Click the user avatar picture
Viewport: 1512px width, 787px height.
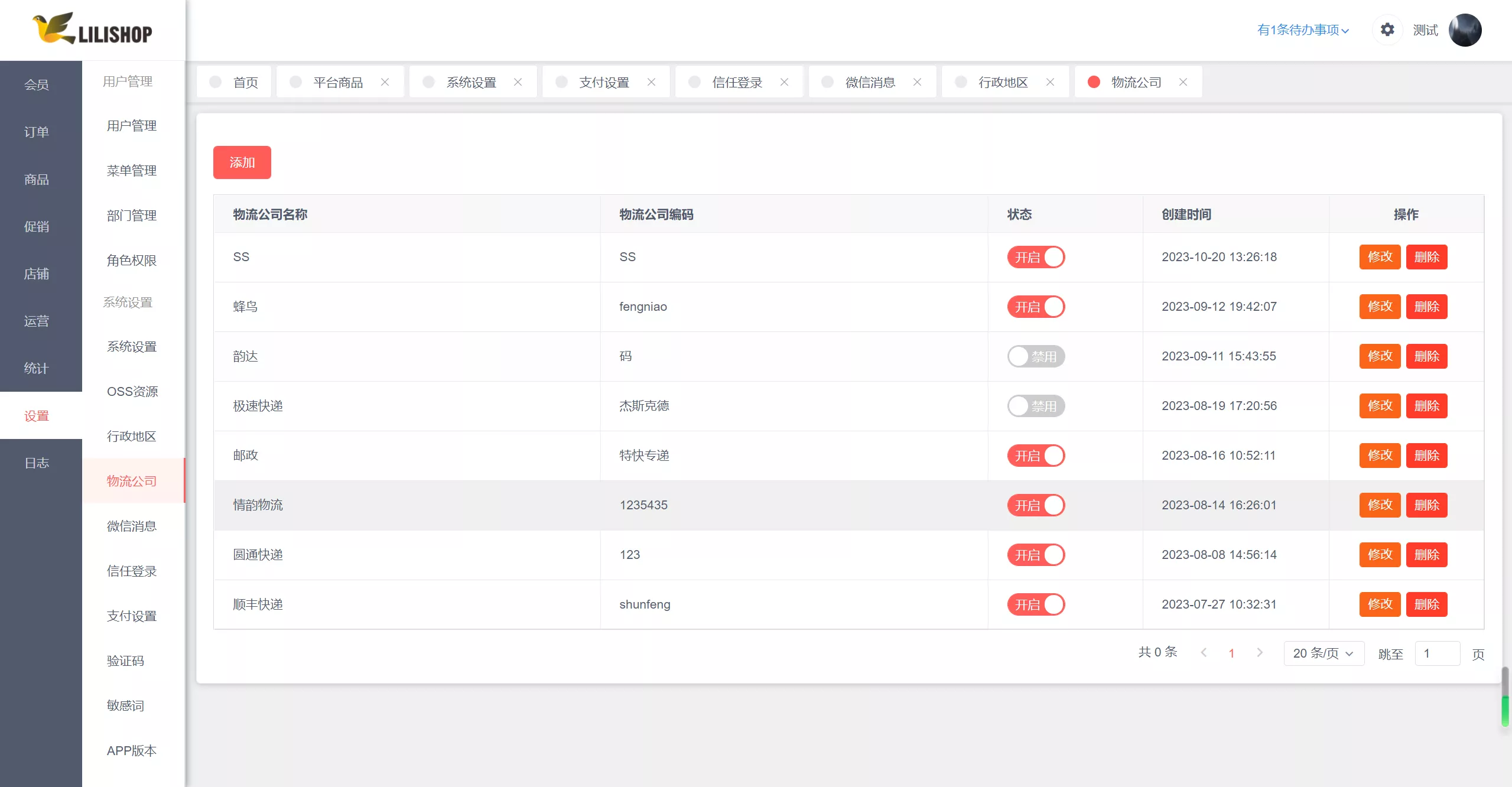pos(1465,30)
